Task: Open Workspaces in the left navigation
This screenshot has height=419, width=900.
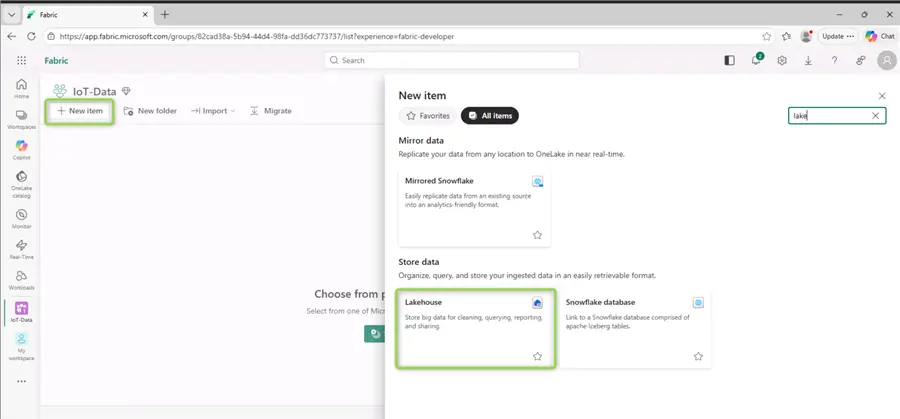Action: coord(21,119)
